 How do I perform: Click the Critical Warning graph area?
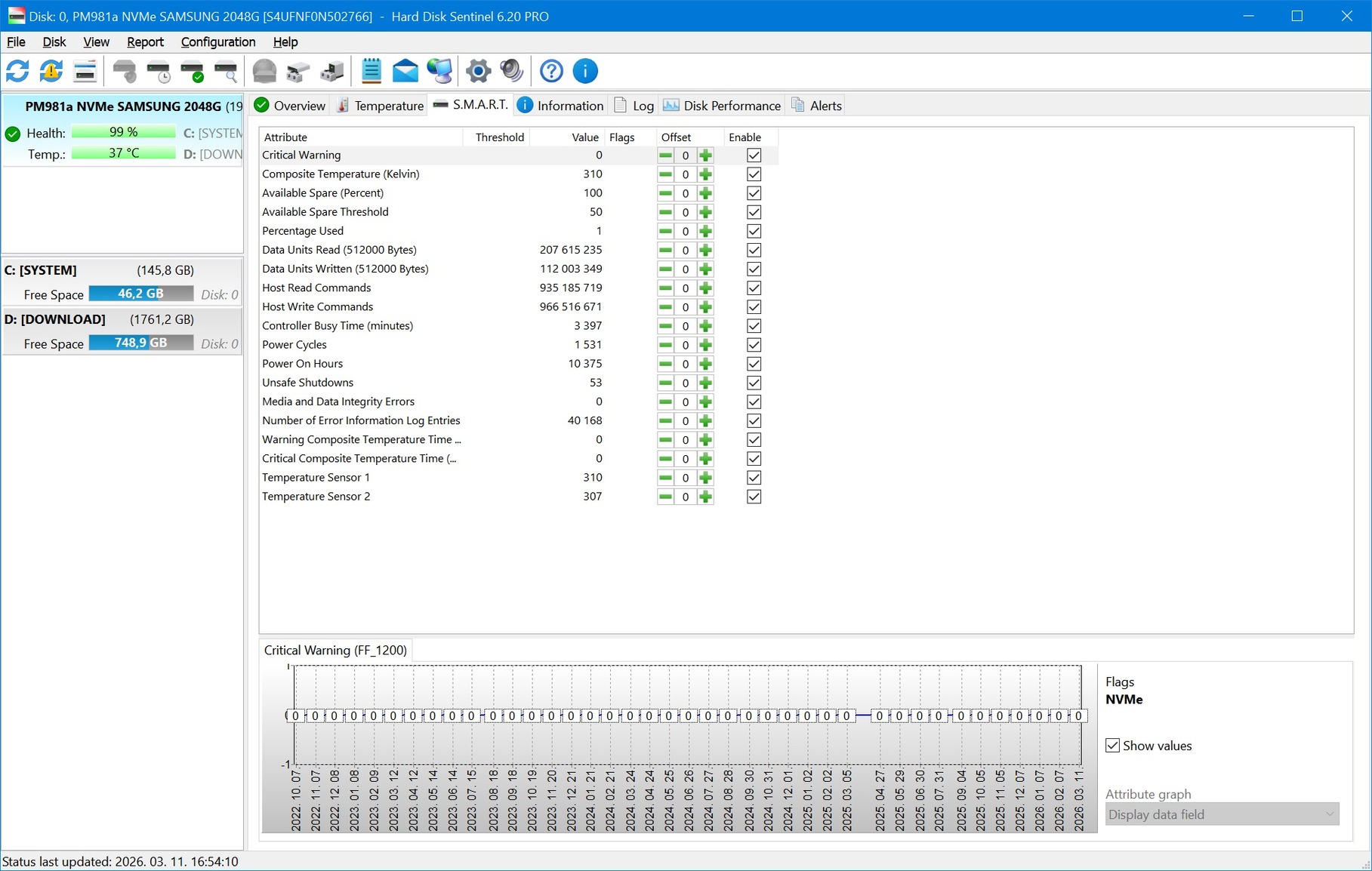pos(687,716)
